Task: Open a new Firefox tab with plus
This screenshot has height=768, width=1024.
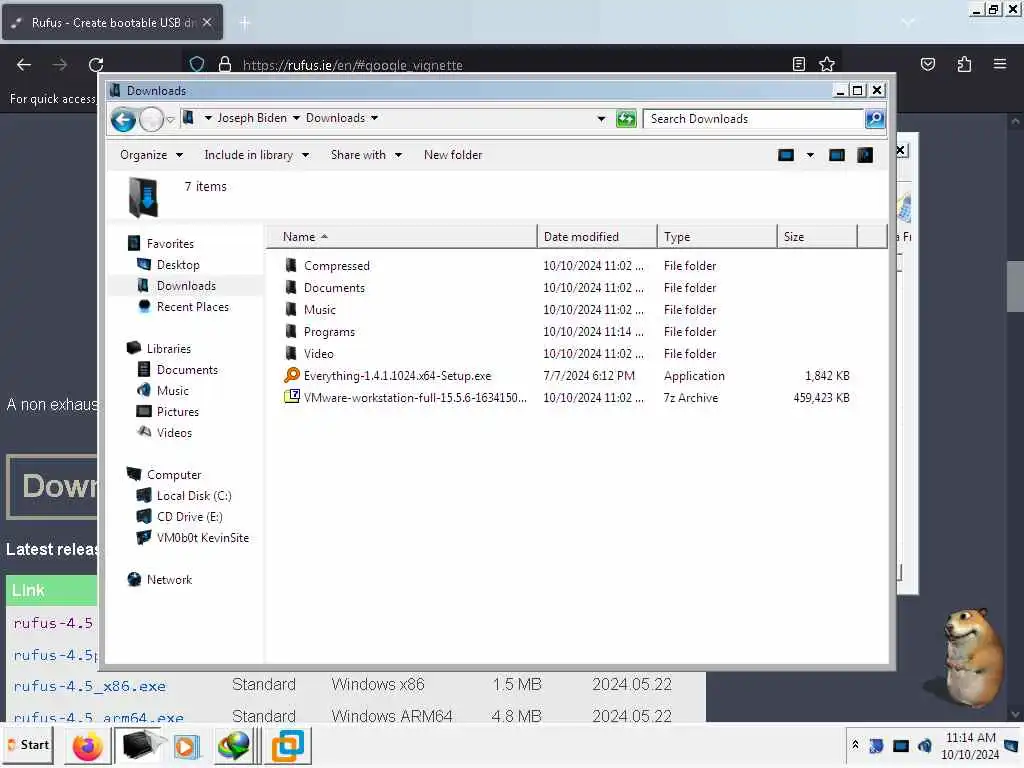Action: click(244, 23)
